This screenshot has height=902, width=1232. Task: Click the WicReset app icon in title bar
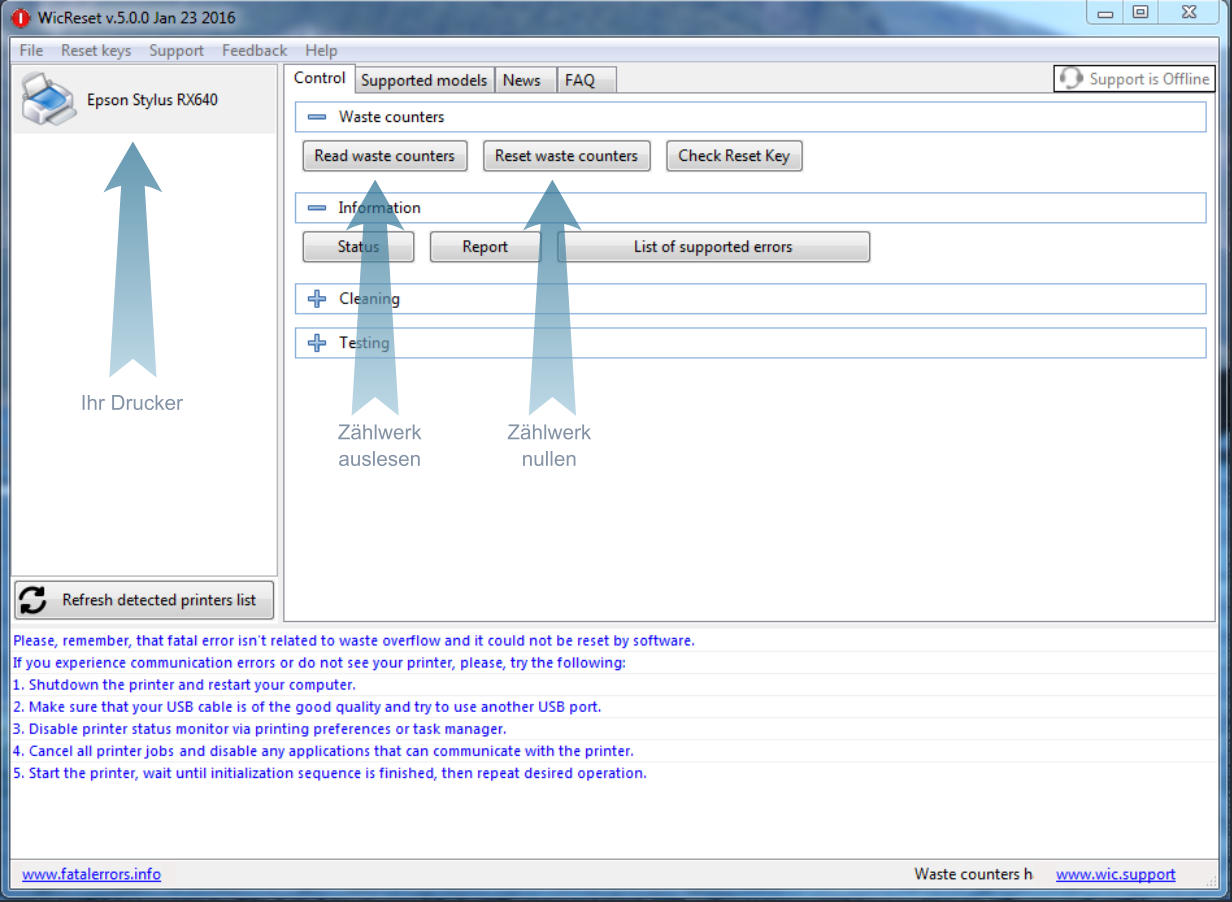pyautogui.click(x=20, y=17)
